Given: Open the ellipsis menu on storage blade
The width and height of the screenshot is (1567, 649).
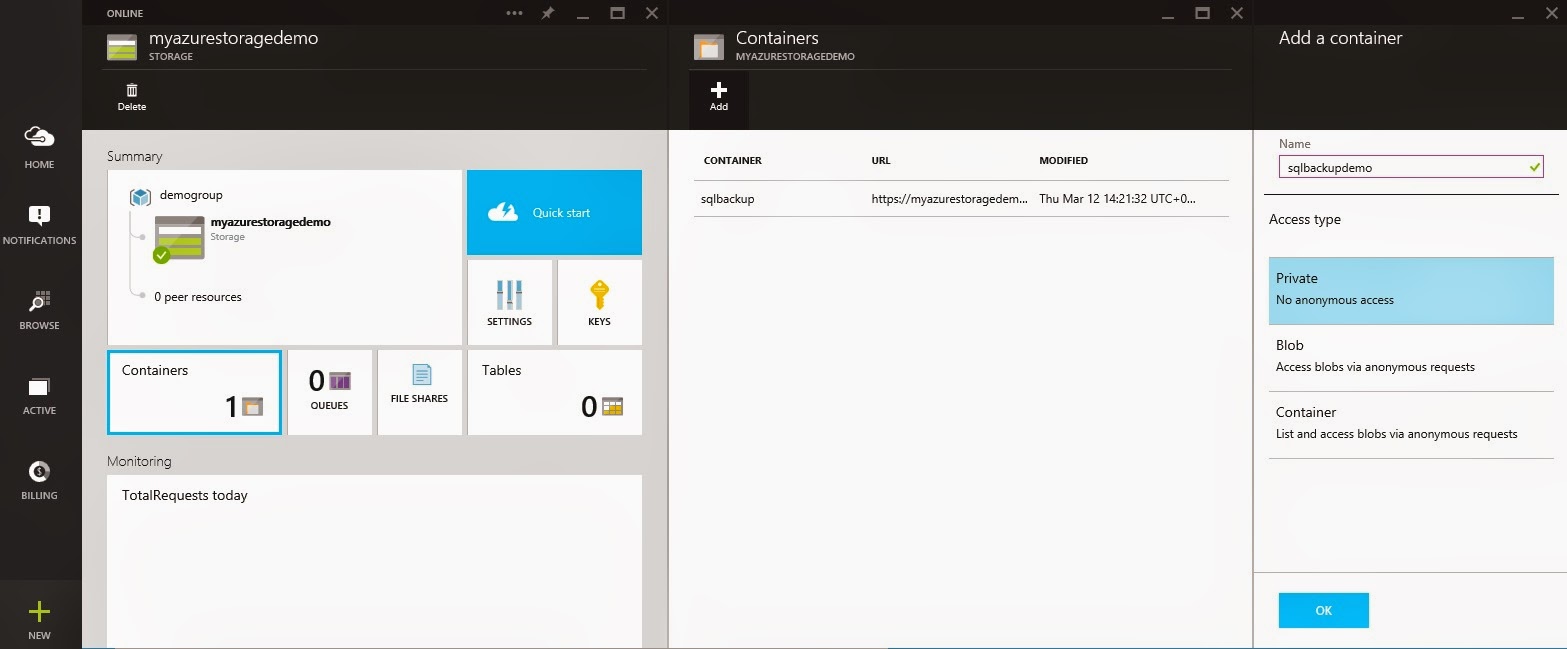Looking at the screenshot, I should click(x=514, y=13).
